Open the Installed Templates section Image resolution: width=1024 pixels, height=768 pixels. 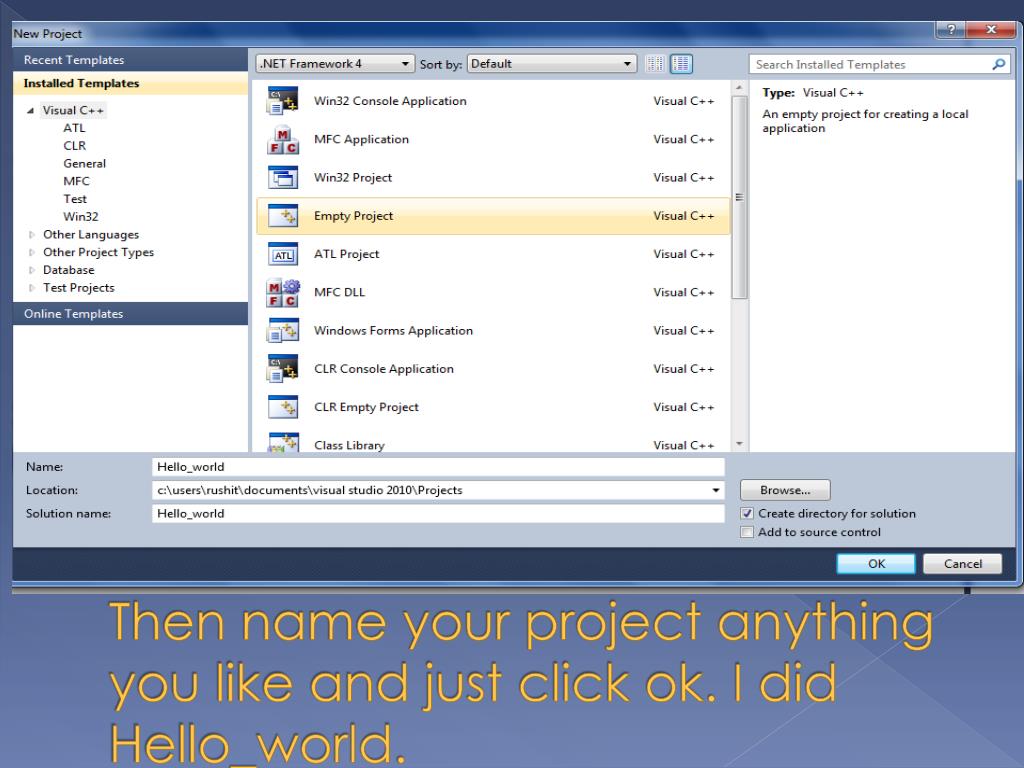[130, 83]
